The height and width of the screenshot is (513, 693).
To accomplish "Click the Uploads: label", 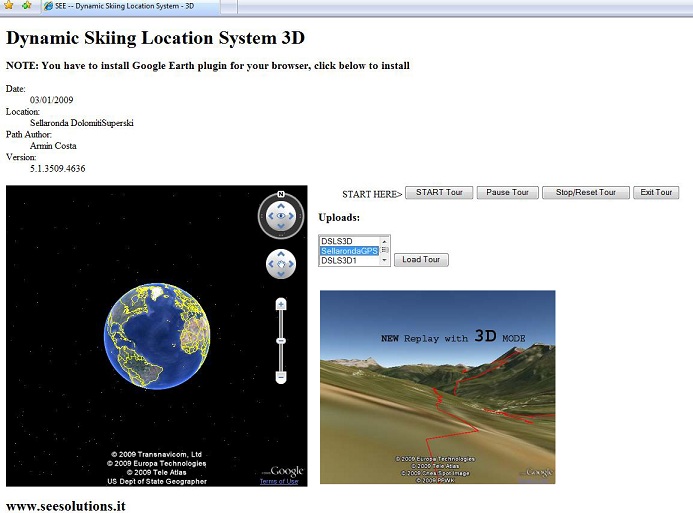I will click(339, 217).
